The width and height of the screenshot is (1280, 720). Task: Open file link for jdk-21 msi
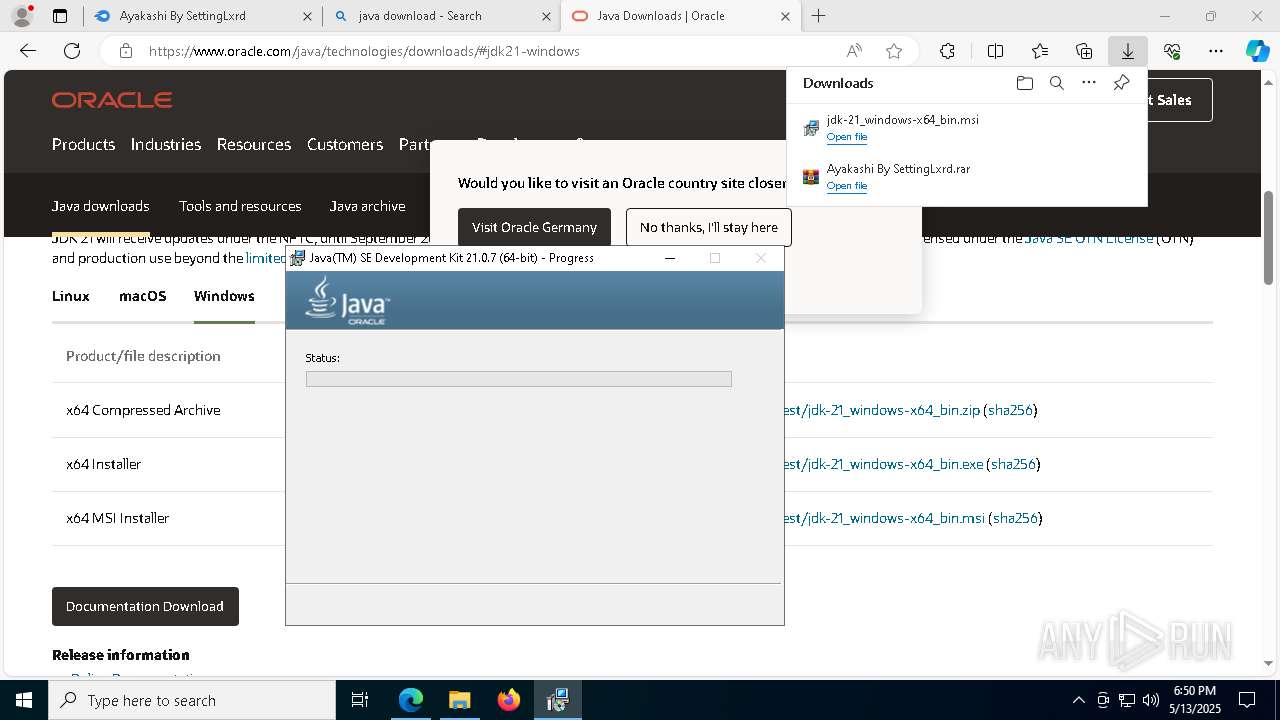point(847,137)
